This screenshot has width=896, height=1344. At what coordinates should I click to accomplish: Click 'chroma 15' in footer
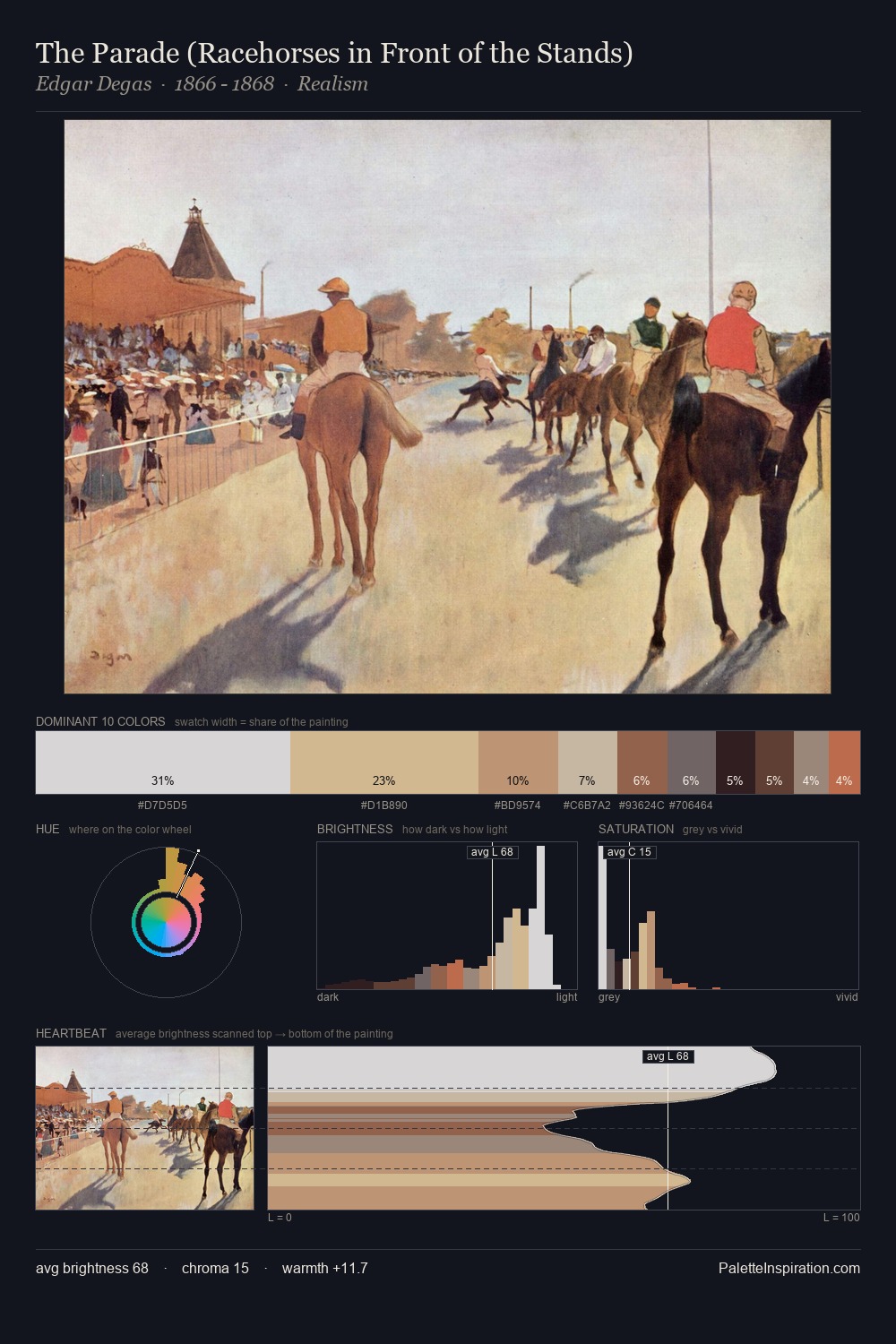[x=215, y=1268]
